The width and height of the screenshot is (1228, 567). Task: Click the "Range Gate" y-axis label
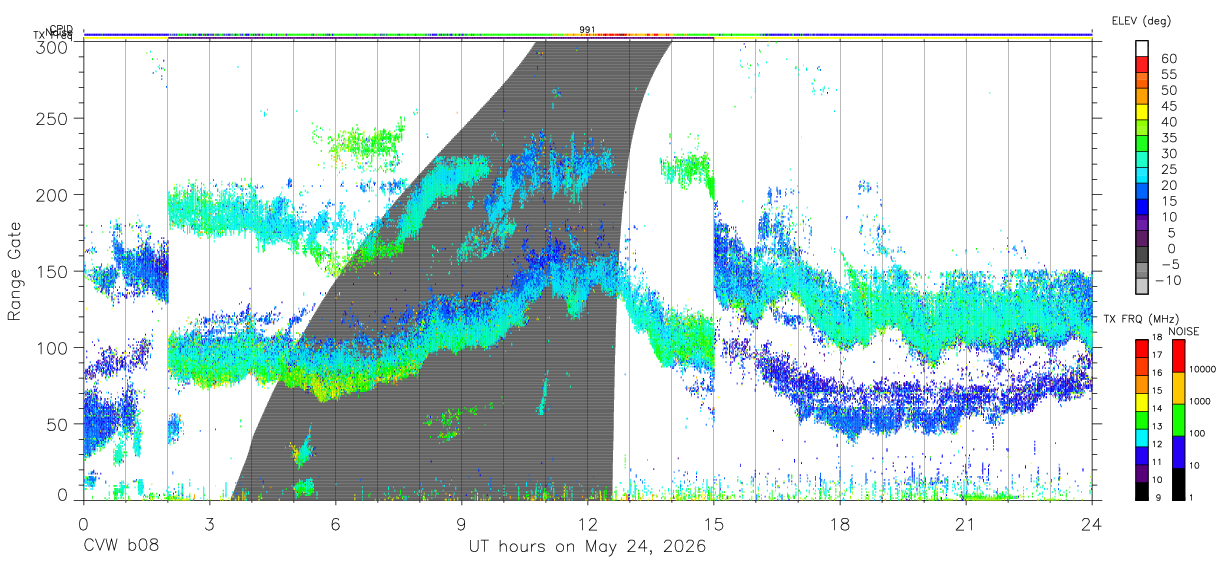(15, 271)
